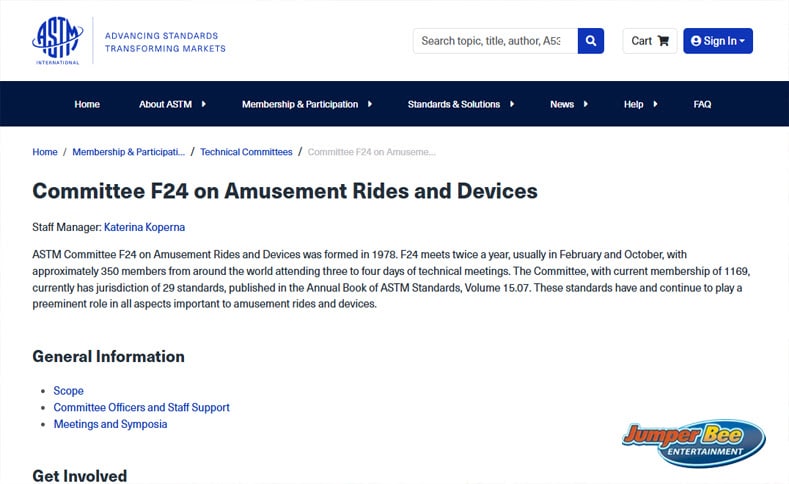Click the ASTM International logo
Screen dimensions: 789x484
coord(58,41)
